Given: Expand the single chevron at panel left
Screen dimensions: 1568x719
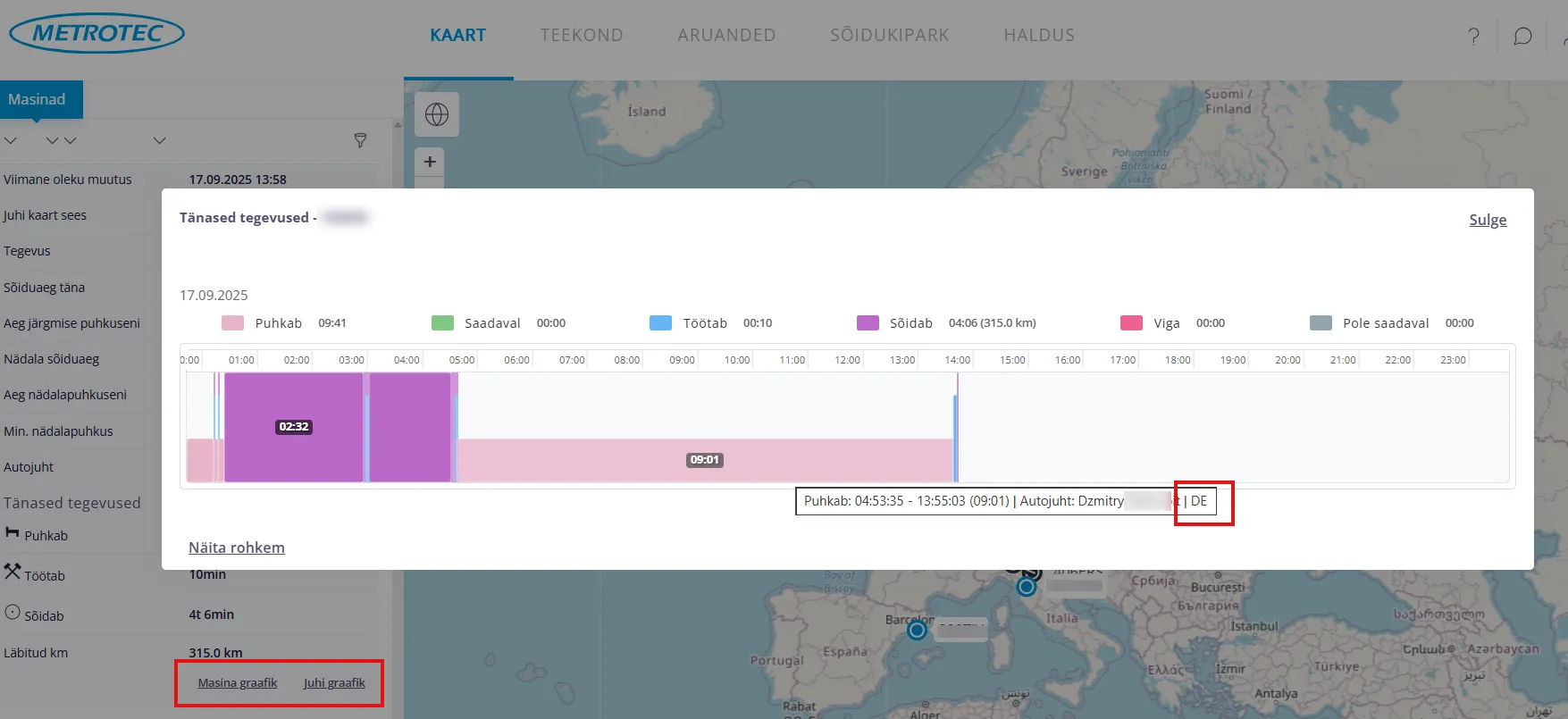Looking at the screenshot, I should pyautogui.click(x=11, y=141).
